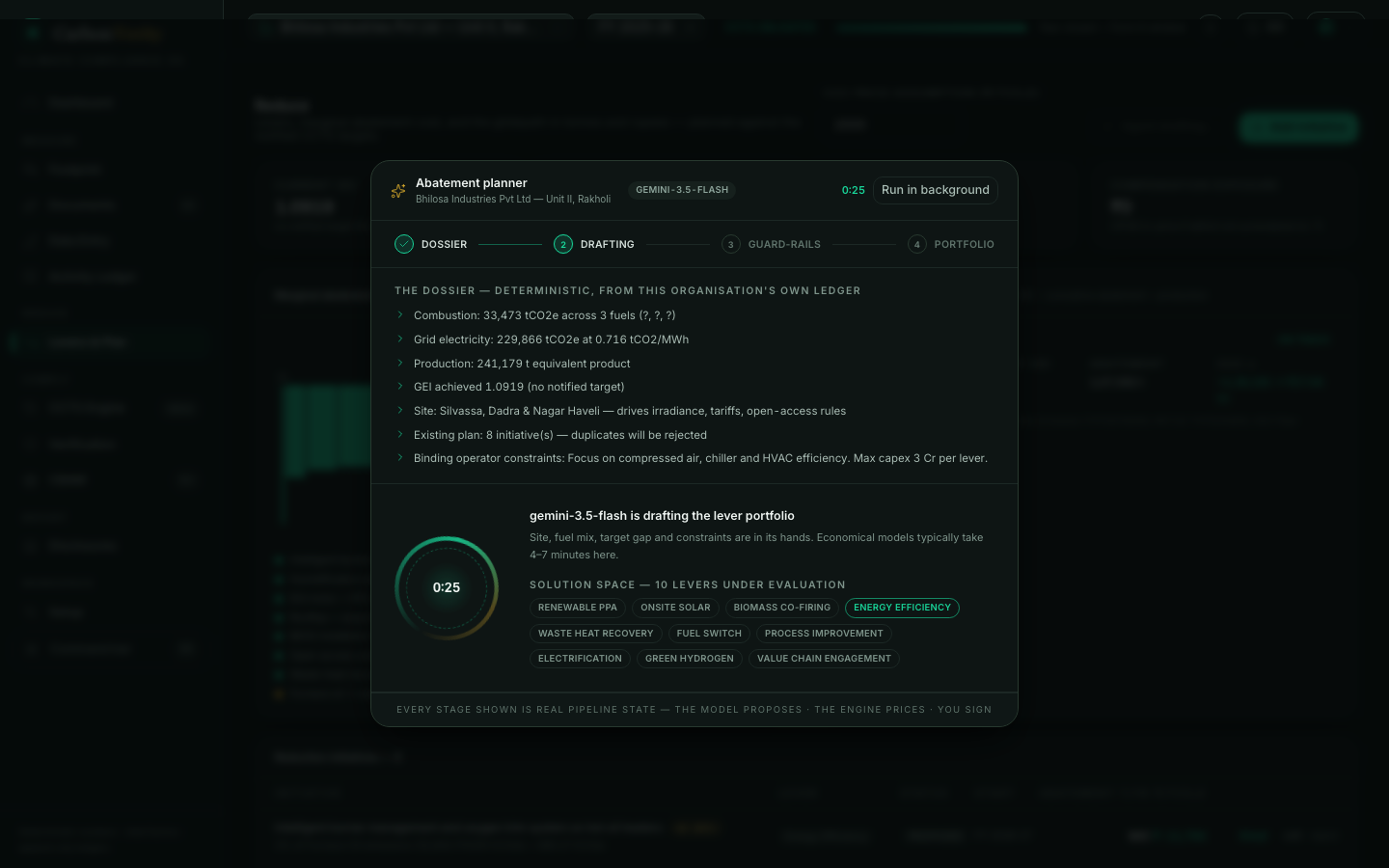
Task: Expand the Site: Silvassa row chevron
Action: pyautogui.click(x=400, y=410)
